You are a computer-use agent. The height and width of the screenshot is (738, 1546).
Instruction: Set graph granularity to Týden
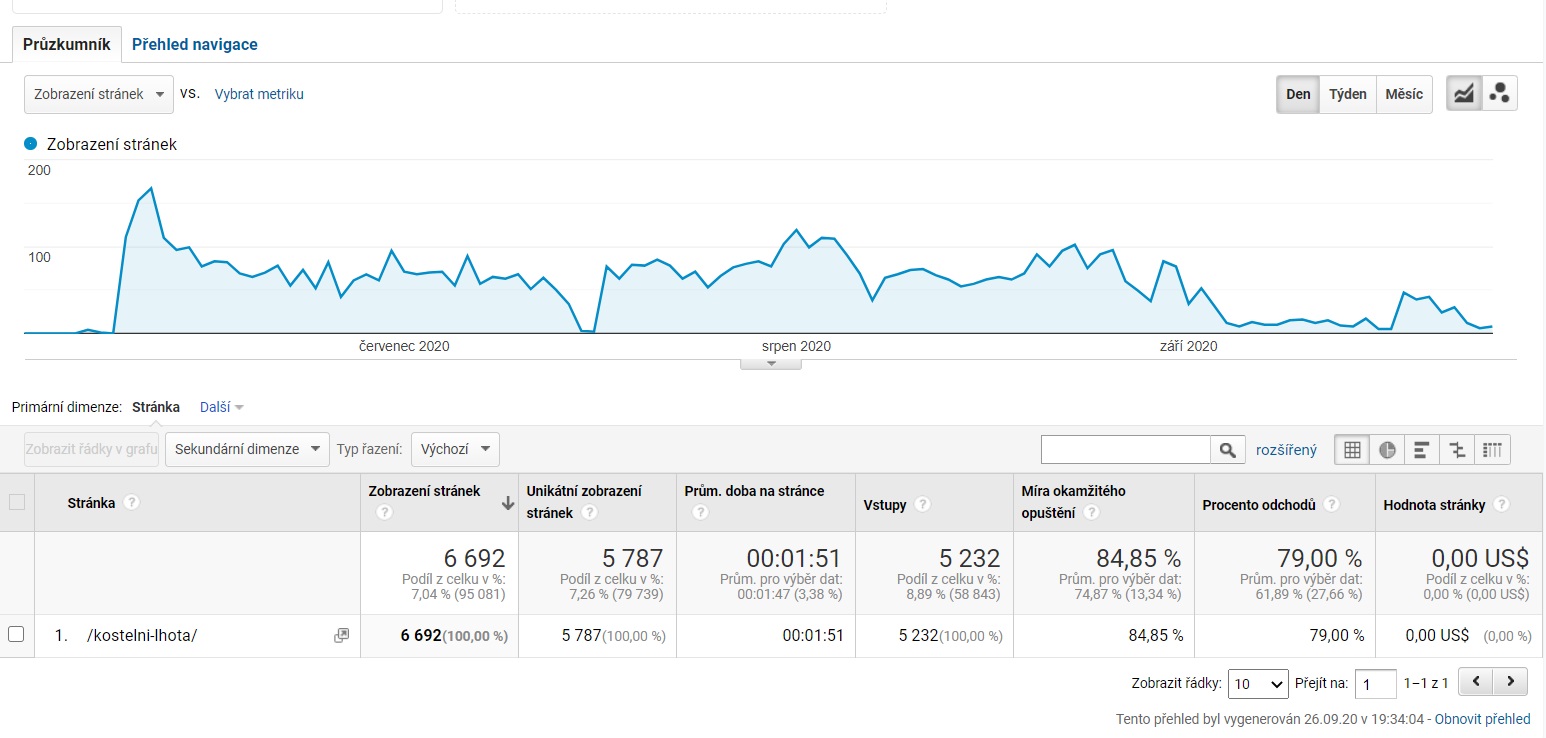pyautogui.click(x=1347, y=94)
